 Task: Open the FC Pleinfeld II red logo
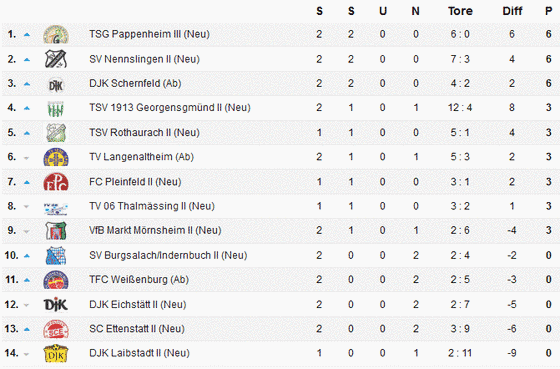coord(56,182)
